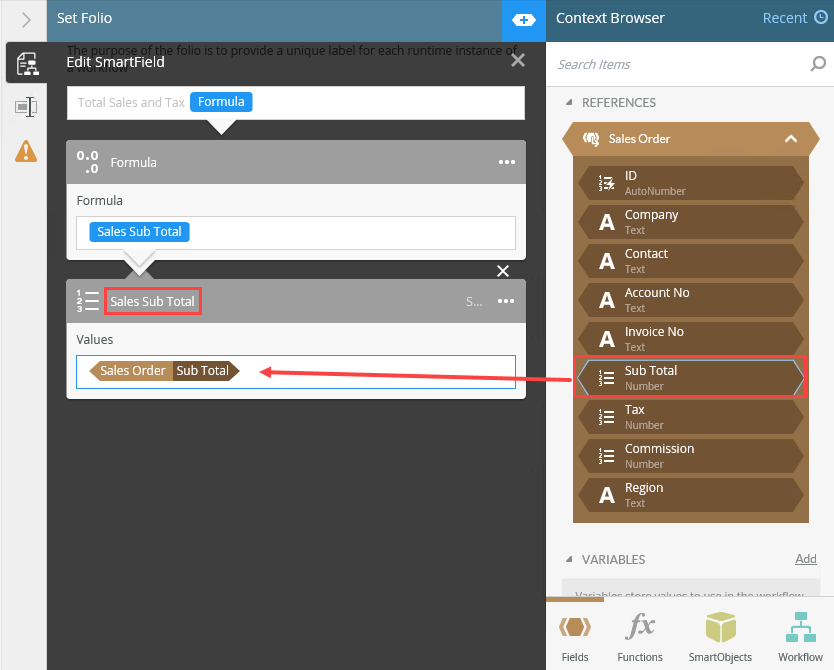Click Add link next to VARIABLES
Viewport: 834px width, 670px height.
(805, 559)
